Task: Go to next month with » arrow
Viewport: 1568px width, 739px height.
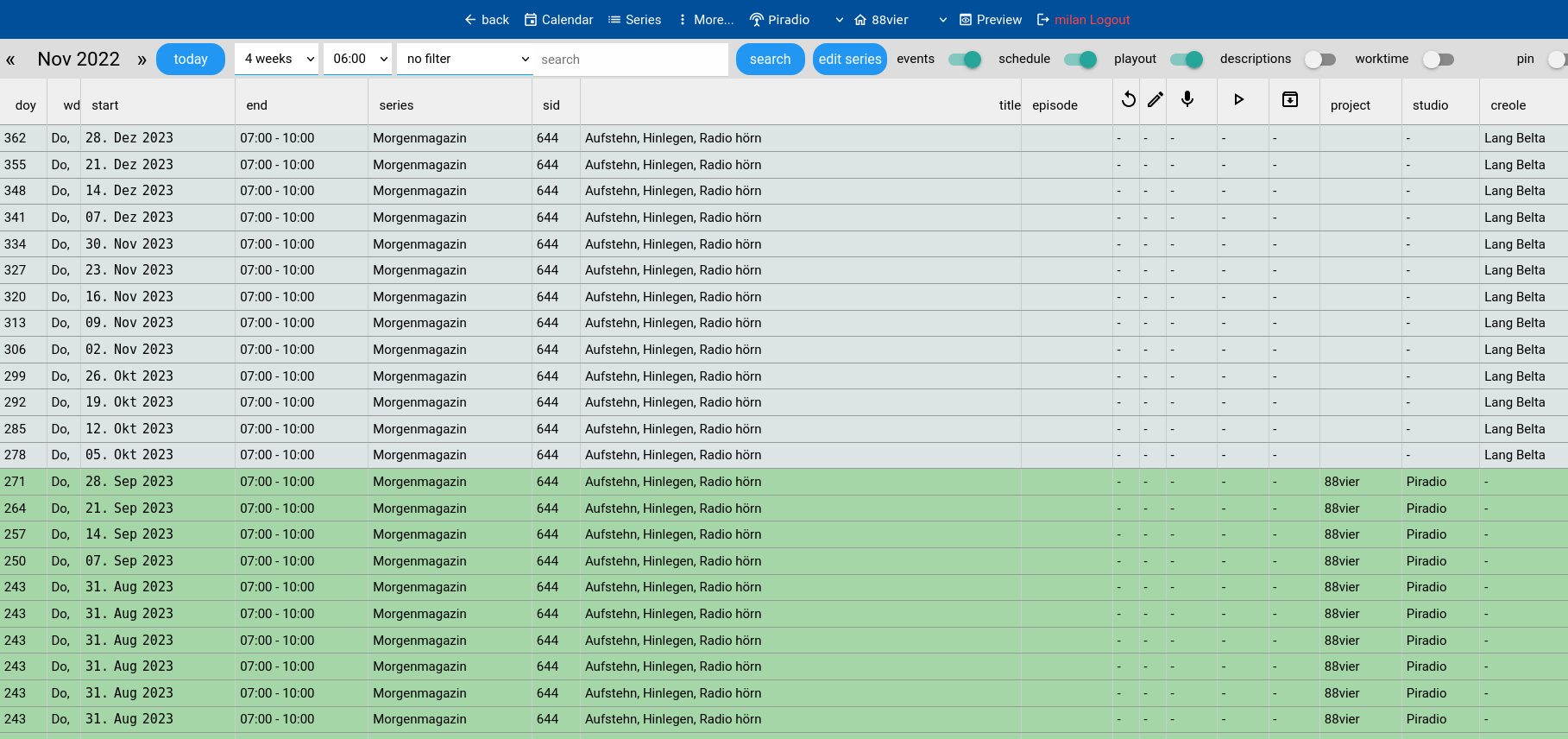Action: 142,60
